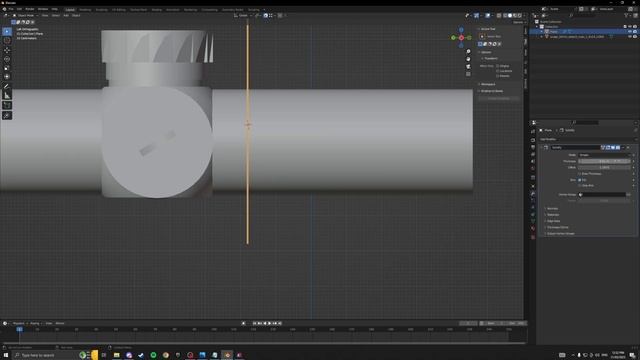Check Affect Only Parents option
This screenshot has height=360, width=640.
click(x=498, y=76)
